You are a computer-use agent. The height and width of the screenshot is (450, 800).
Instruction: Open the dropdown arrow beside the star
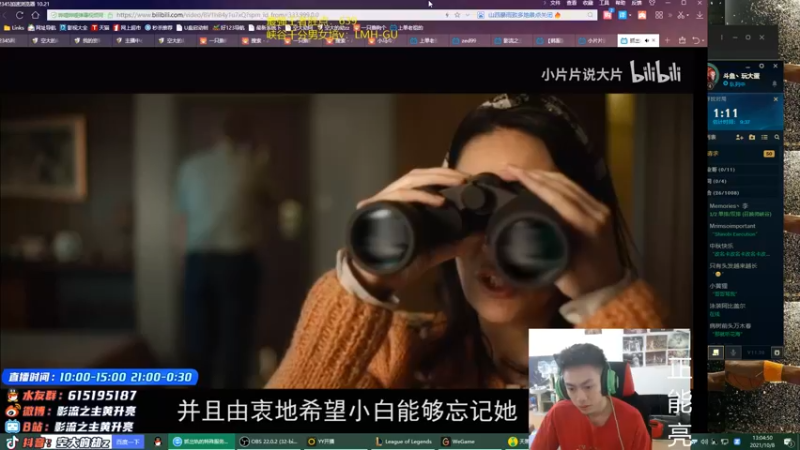click(x=466, y=15)
